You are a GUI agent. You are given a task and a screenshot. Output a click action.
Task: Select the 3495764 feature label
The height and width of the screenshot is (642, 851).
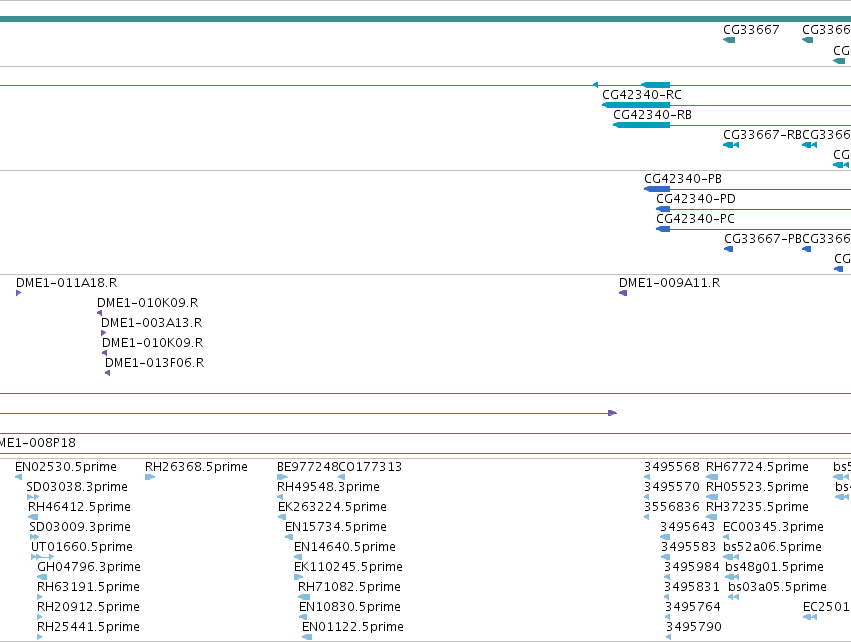[693, 607]
